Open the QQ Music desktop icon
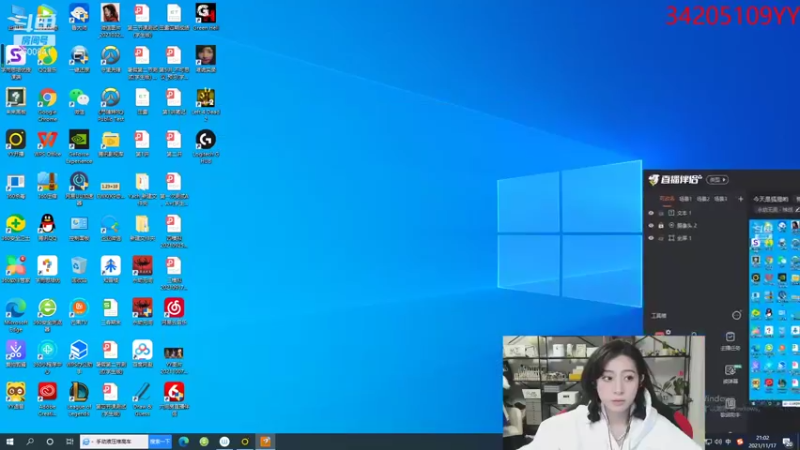 (47, 56)
